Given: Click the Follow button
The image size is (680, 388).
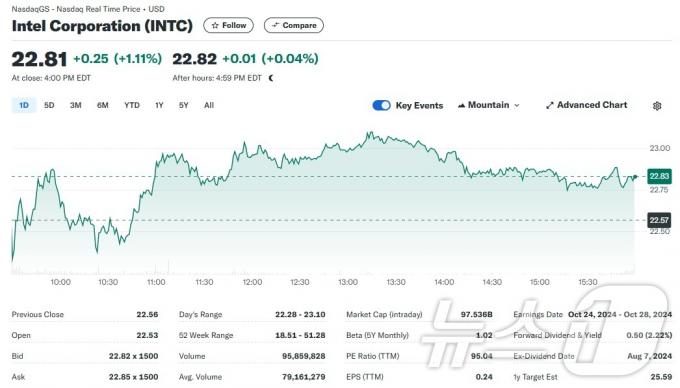Looking at the screenshot, I should (x=229, y=26).
